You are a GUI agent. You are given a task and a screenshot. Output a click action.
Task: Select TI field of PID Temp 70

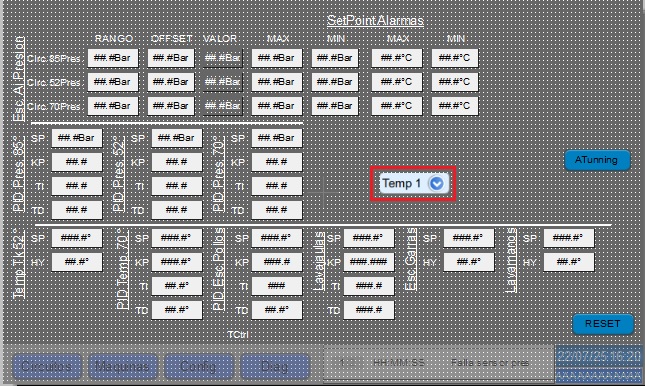(176, 286)
